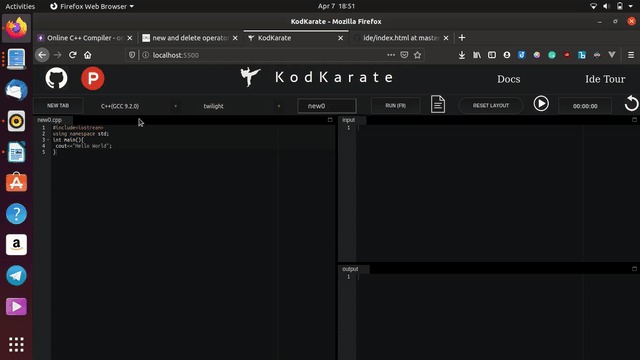This screenshot has height=360, width=640.
Task: Open the document file icon in toolbar
Action: pyautogui.click(x=438, y=104)
